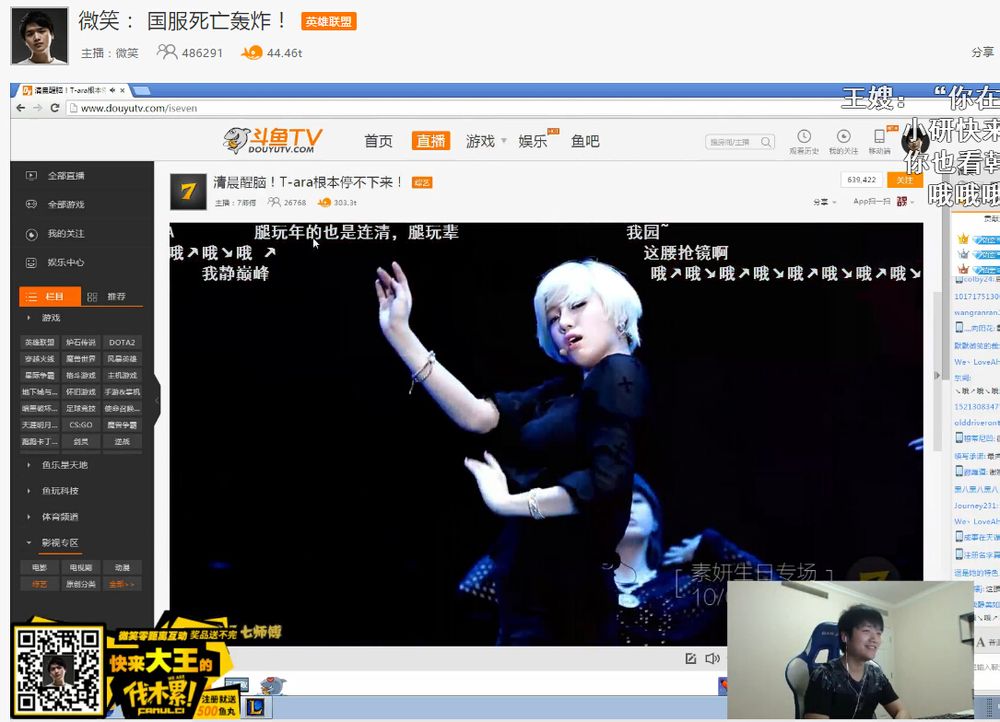This screenshot has height=722, width=1000.
Task: Select the 格斗游戏 category
Action: [80, 376]
